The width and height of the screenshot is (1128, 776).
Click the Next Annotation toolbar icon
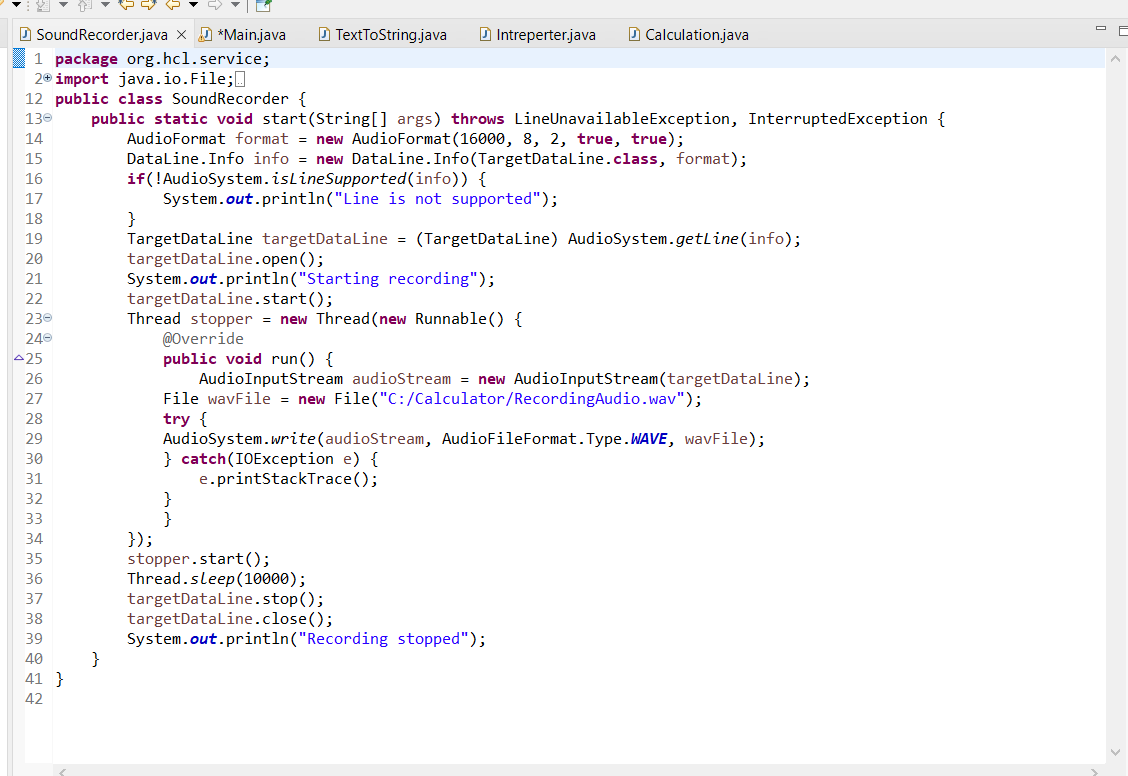42,6
